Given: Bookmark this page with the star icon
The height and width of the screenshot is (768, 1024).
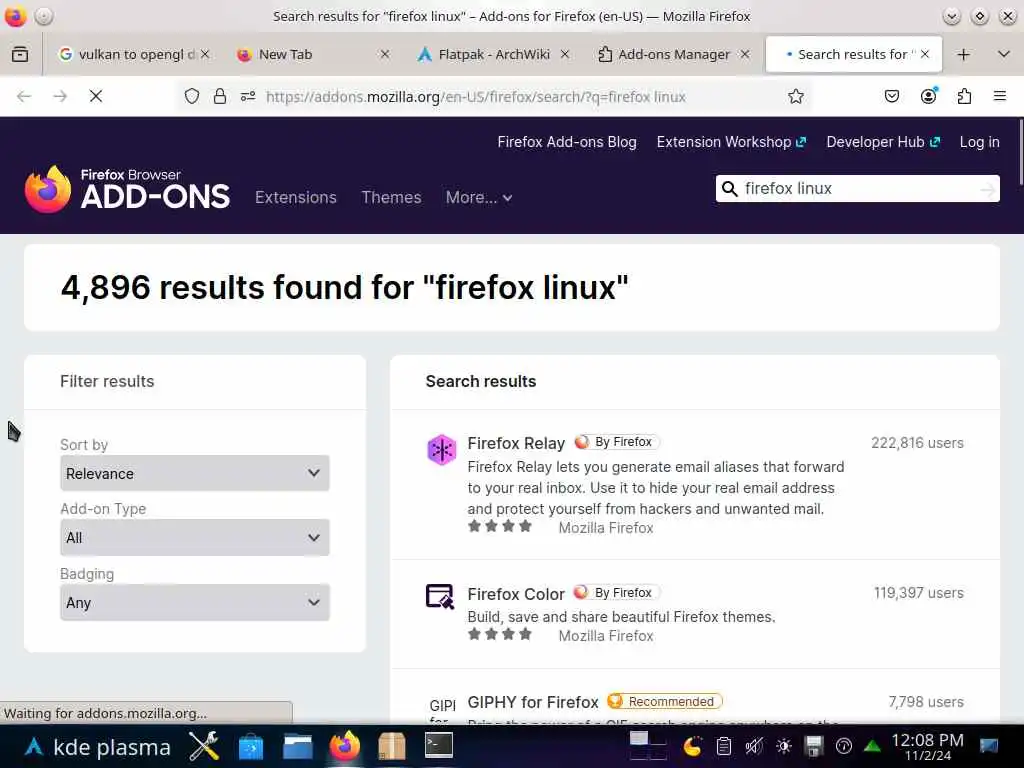Looking at the screenshot, I should 795,97.
